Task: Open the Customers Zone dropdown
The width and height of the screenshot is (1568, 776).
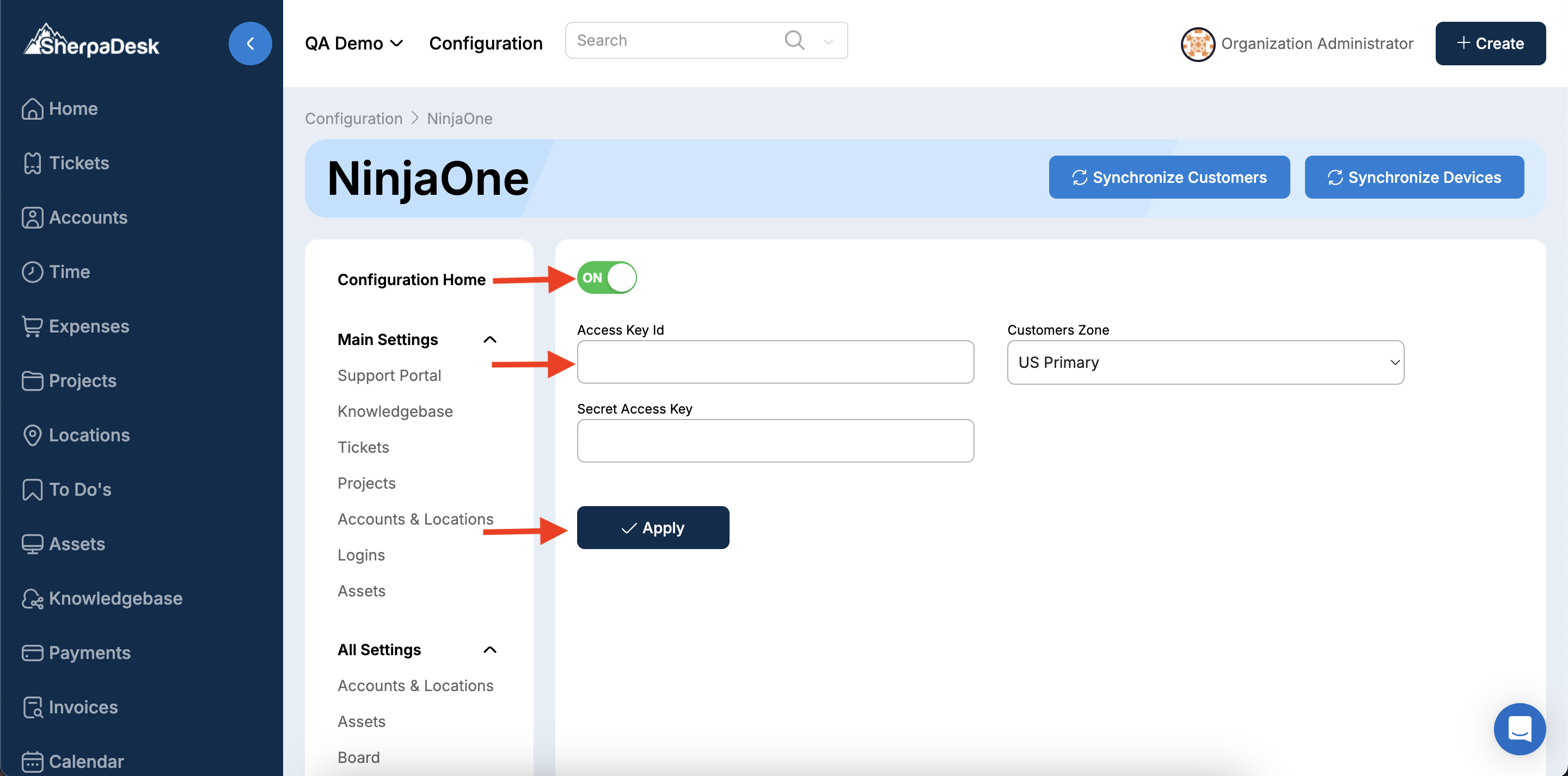Action: pos(1205,362)
